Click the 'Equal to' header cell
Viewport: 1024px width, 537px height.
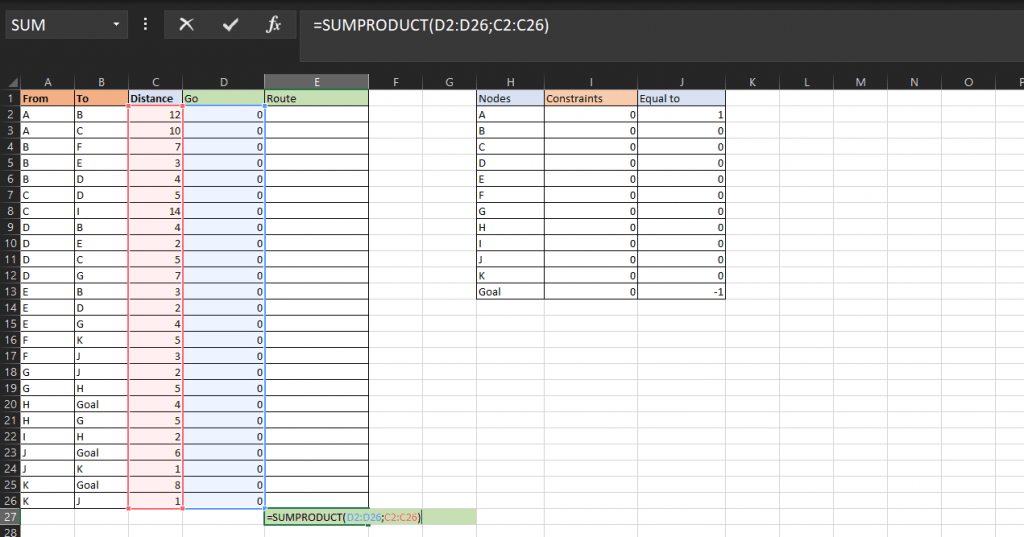(x=682, y=99)
